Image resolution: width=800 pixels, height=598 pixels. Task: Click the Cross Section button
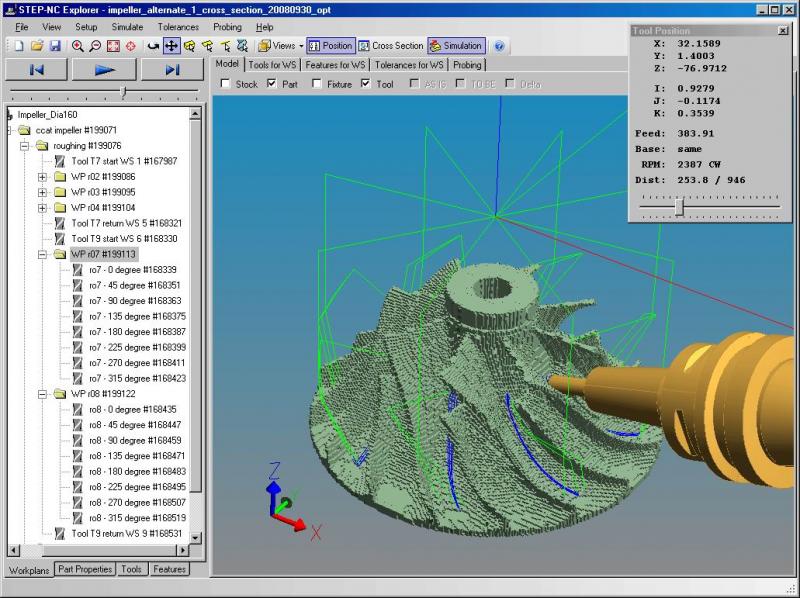point(391,46)
